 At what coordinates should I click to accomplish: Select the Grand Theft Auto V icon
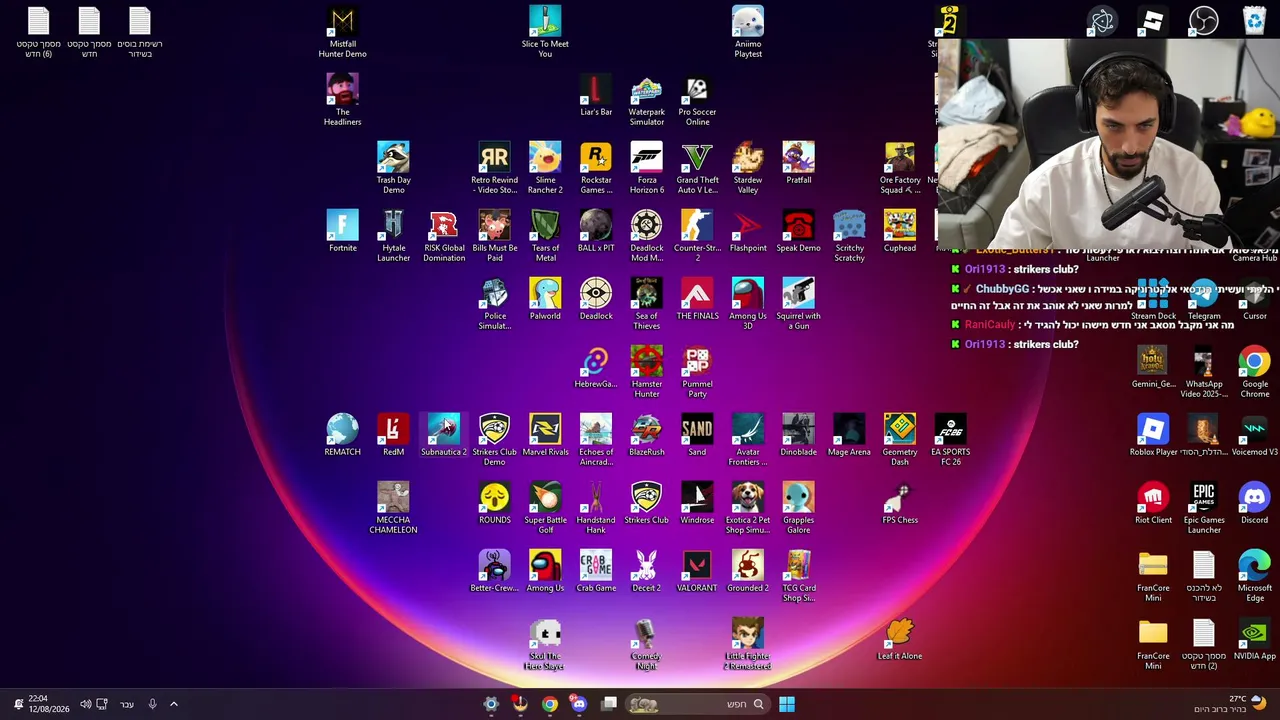[697, 157]
